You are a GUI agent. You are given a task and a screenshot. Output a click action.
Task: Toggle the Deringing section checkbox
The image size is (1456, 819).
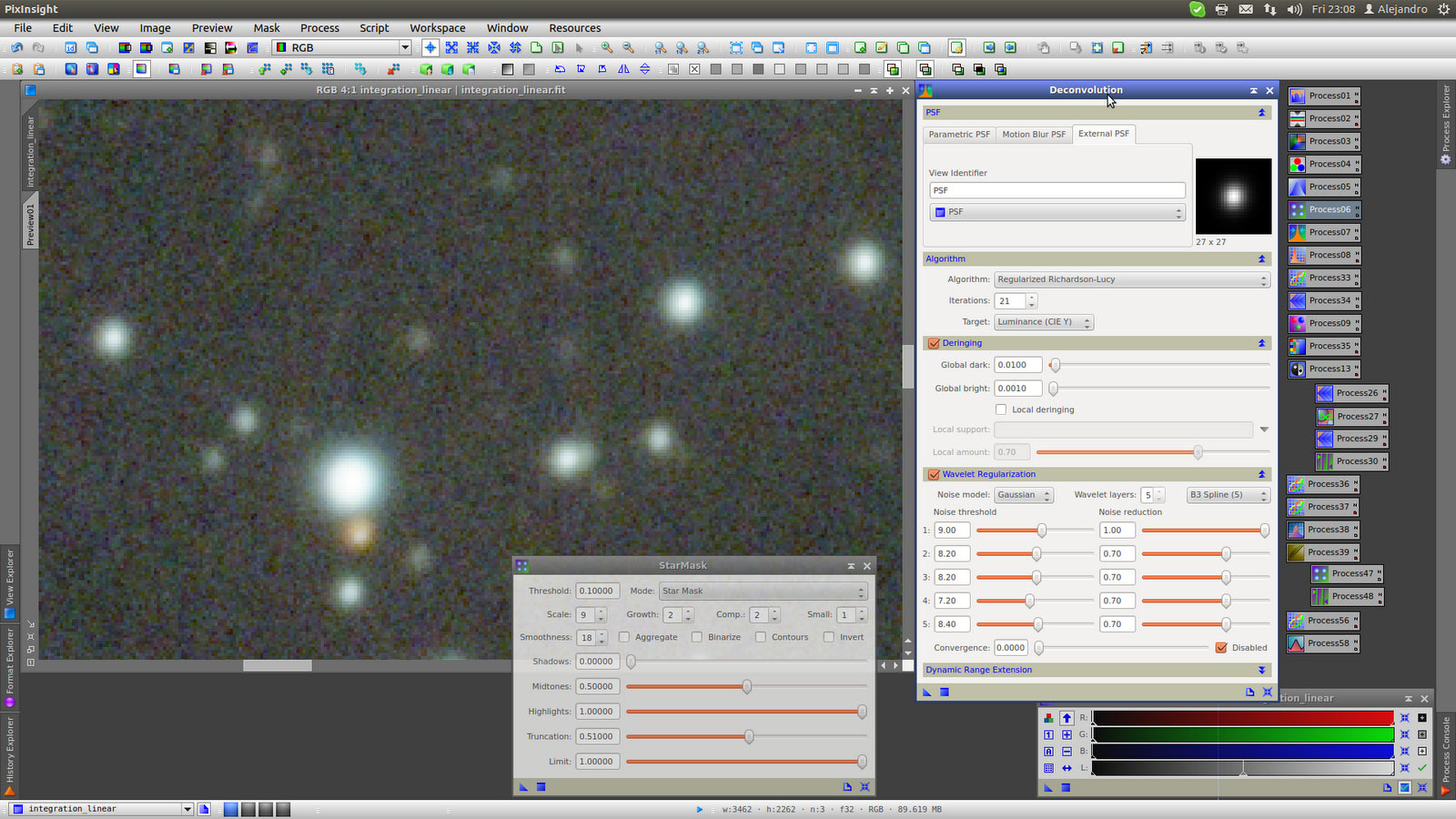click(934, 343)
